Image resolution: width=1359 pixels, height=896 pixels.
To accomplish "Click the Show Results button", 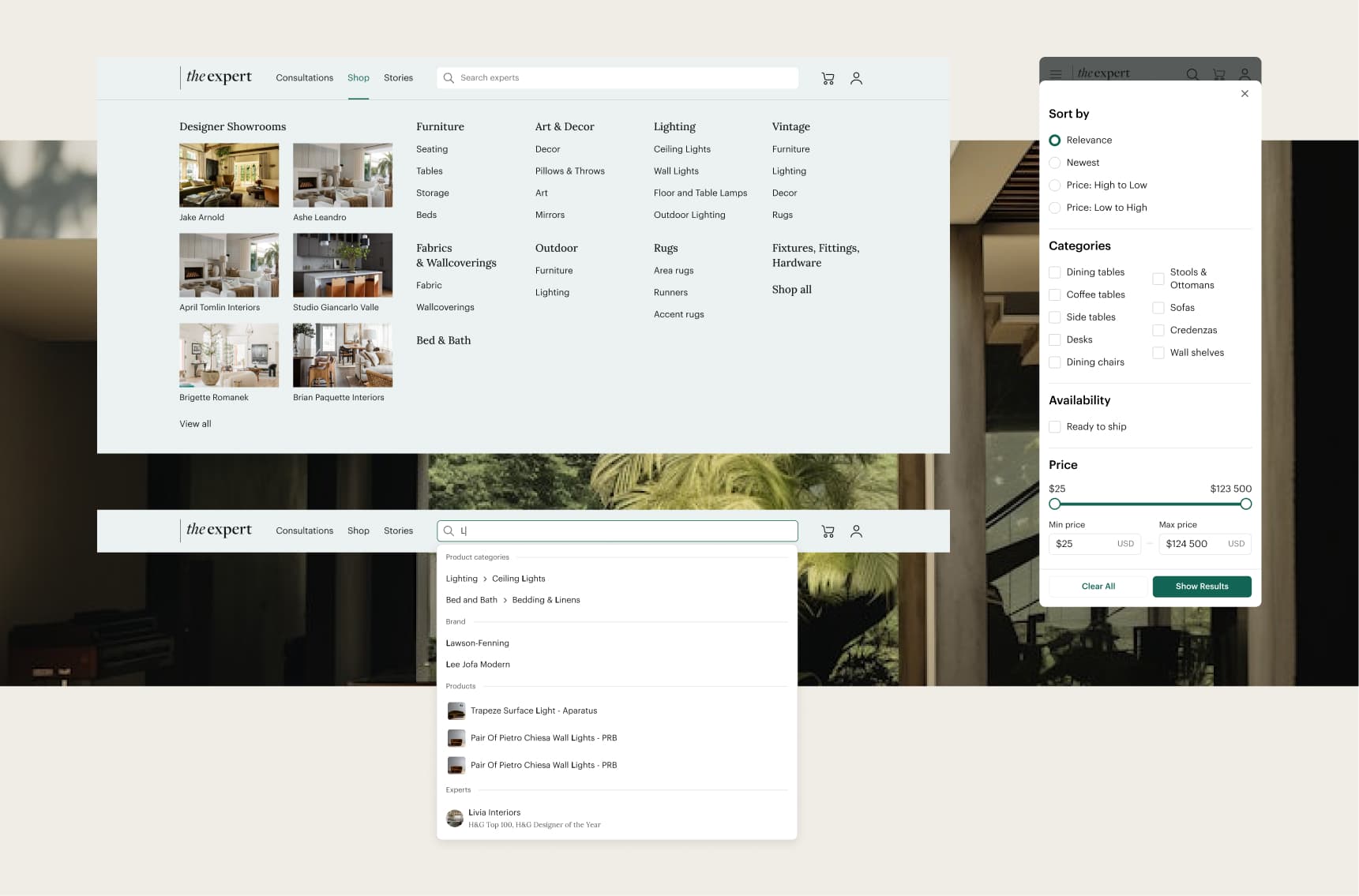I will 1202,587.
